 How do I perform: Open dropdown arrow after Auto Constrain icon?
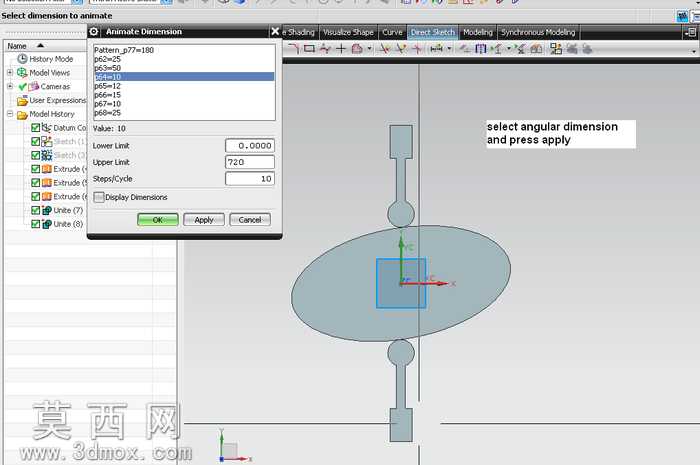click(508, 48)
